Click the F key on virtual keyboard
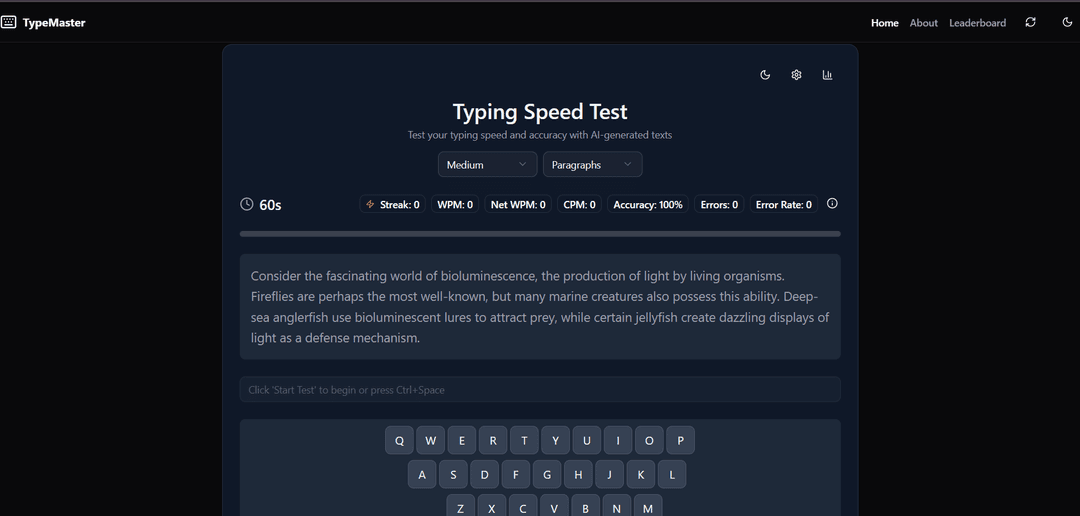 pos(516,474)
